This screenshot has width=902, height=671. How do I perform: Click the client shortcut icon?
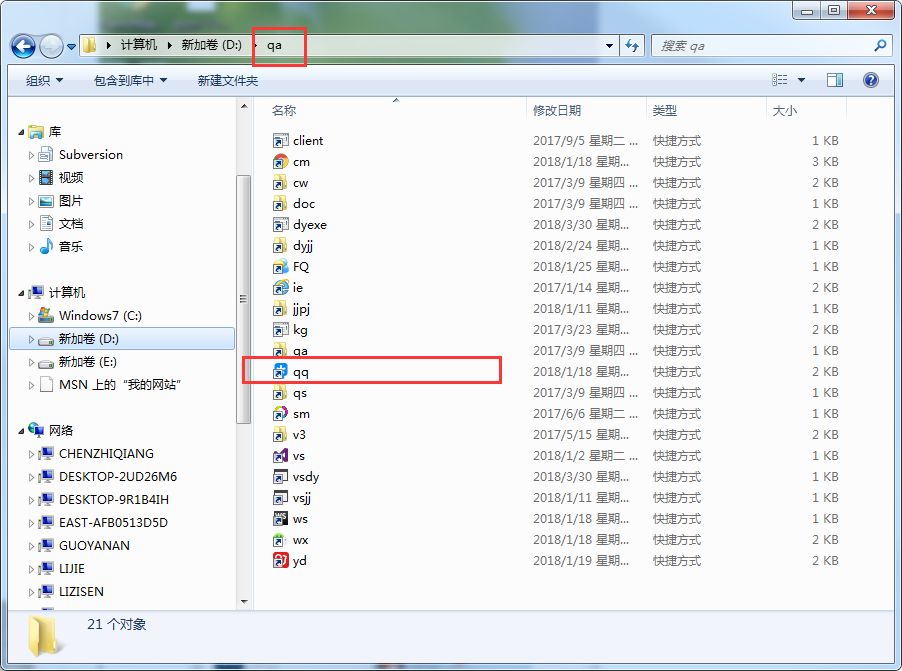pos(280,140)
